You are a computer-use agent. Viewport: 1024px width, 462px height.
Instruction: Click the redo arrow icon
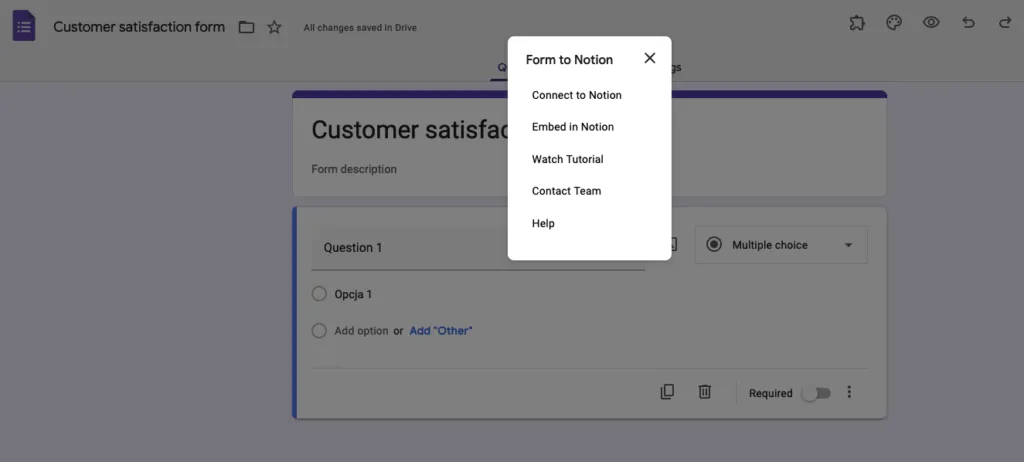1004,23
